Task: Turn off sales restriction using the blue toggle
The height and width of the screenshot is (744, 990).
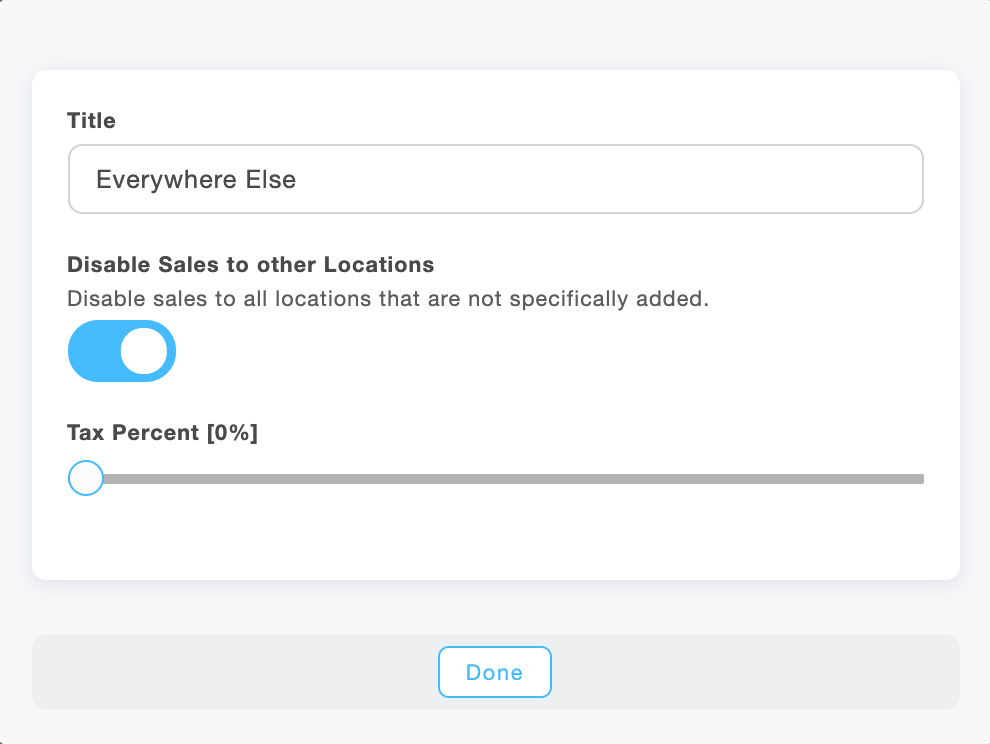Action: point(122,351)
